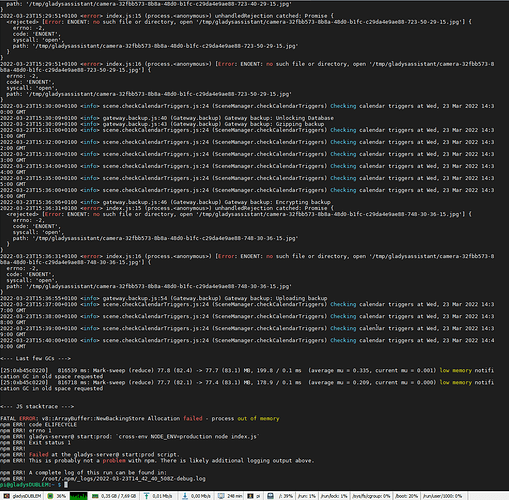509x500 pixels.
Task: Click the 15:29:51 index.js:16 error line
Action: (247, 67)
